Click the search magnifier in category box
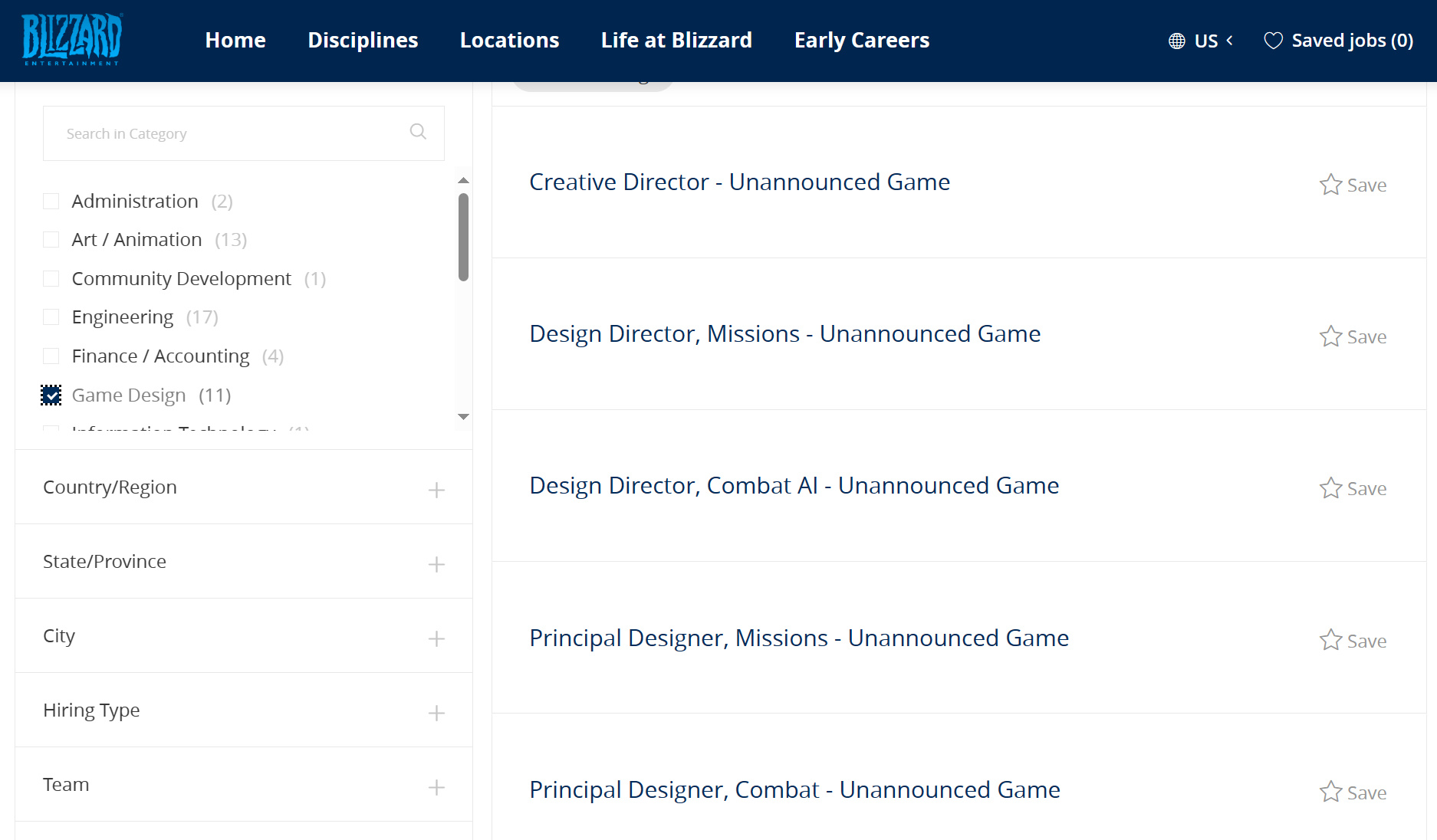 418,132
